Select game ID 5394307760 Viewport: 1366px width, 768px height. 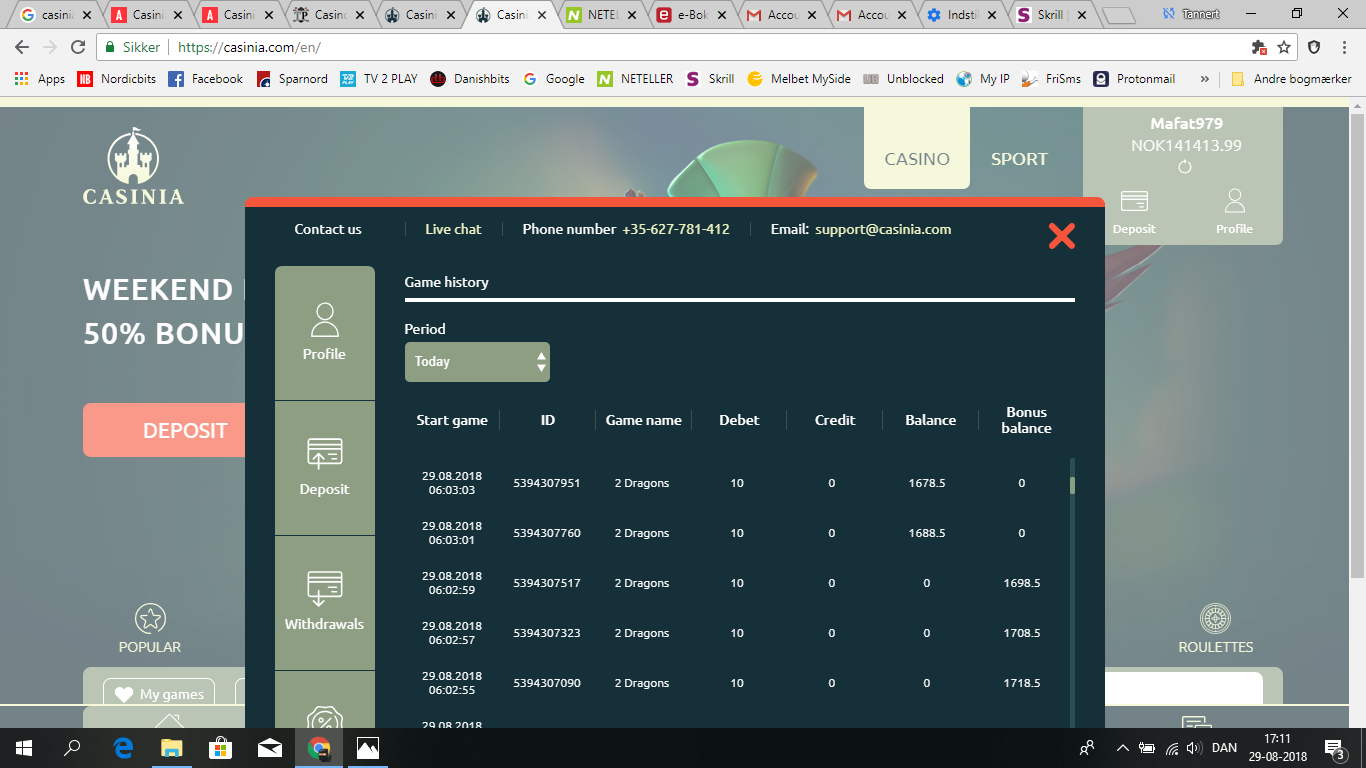point(546,533)
